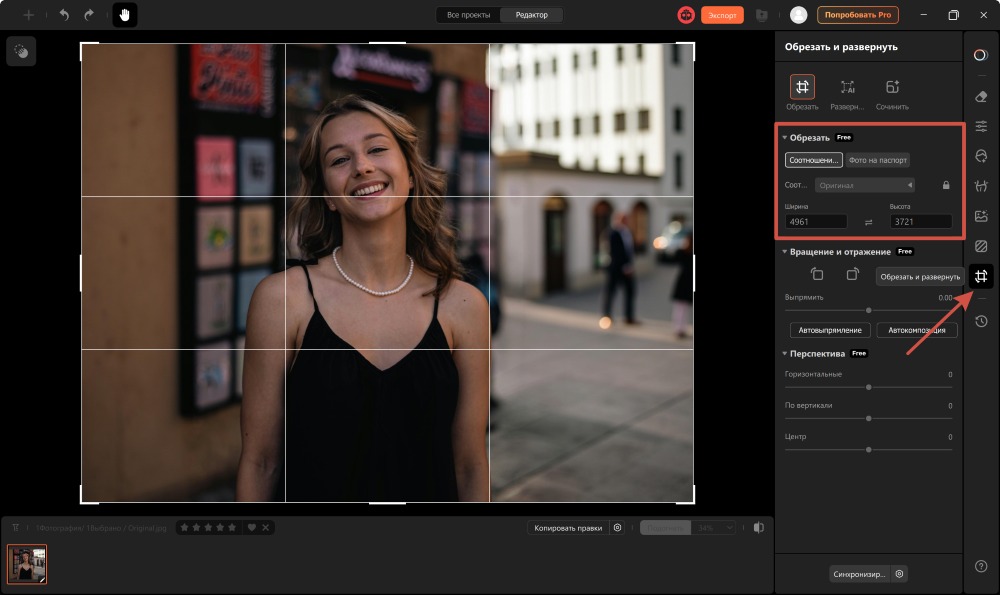Click the red gift icon beside Экспорт
The image size is (1000, 595).
coord(686,15)
